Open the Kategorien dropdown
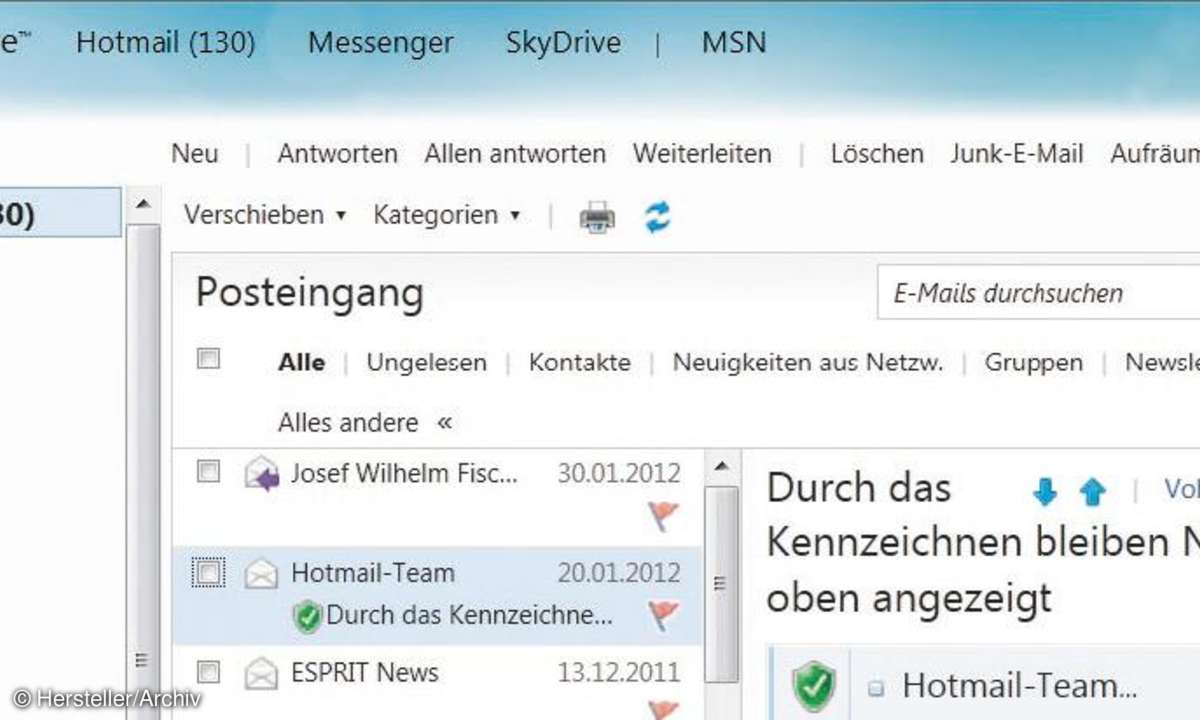The height and width of the screenshot is (720, 1200). coord(446,215)
